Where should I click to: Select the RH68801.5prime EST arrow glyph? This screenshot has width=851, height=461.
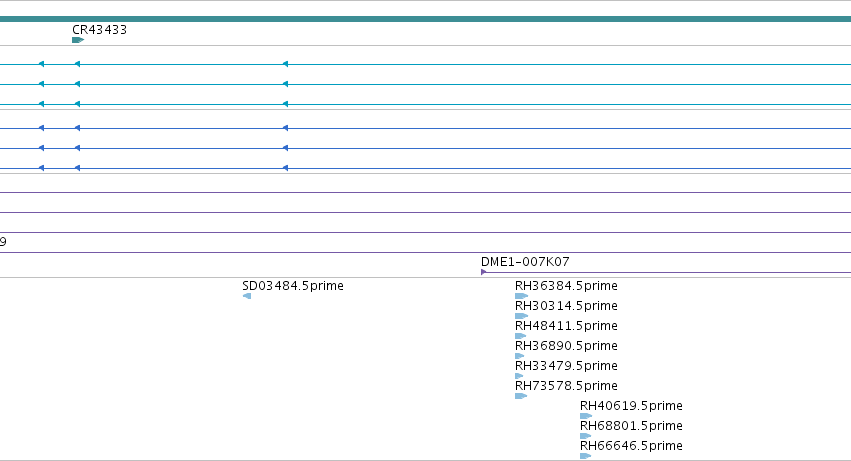(586, 436)
